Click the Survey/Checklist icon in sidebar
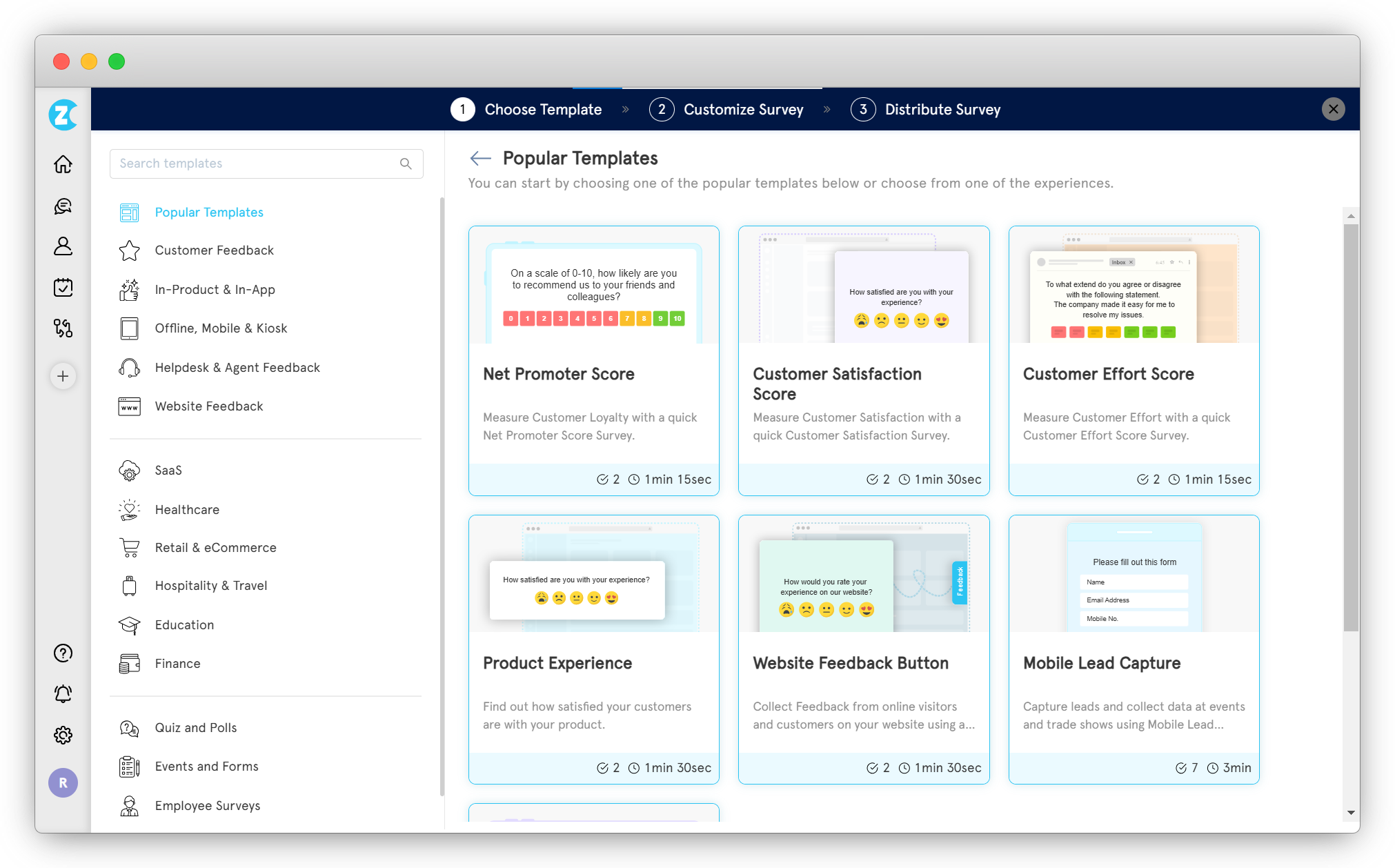 64,284
